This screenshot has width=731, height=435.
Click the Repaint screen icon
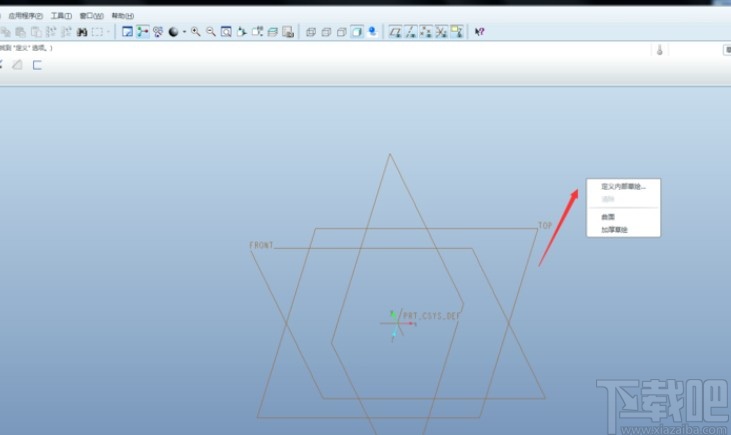(127, 32)
